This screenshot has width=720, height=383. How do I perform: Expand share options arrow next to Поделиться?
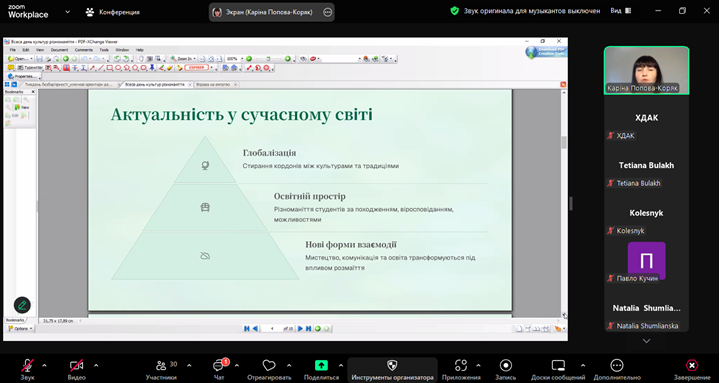coord(341,366)
